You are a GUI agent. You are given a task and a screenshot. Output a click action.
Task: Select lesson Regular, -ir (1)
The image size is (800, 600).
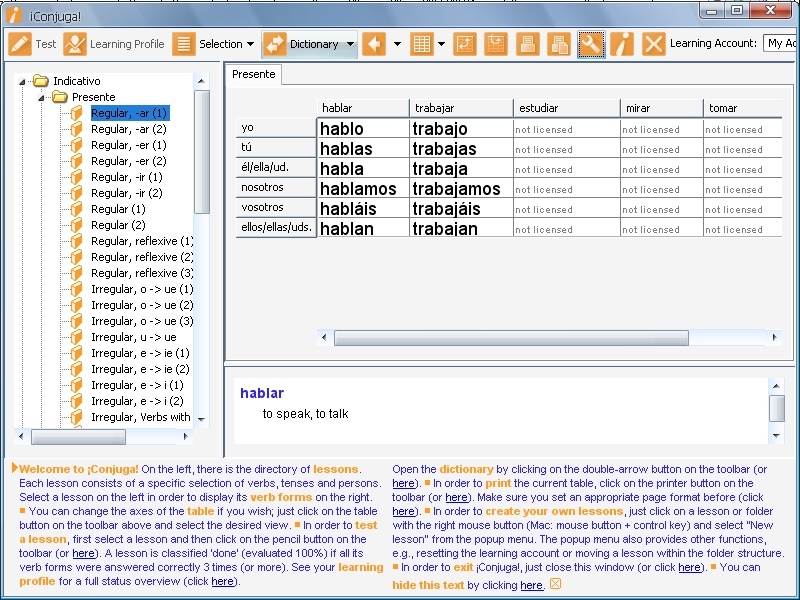[127, 177]
